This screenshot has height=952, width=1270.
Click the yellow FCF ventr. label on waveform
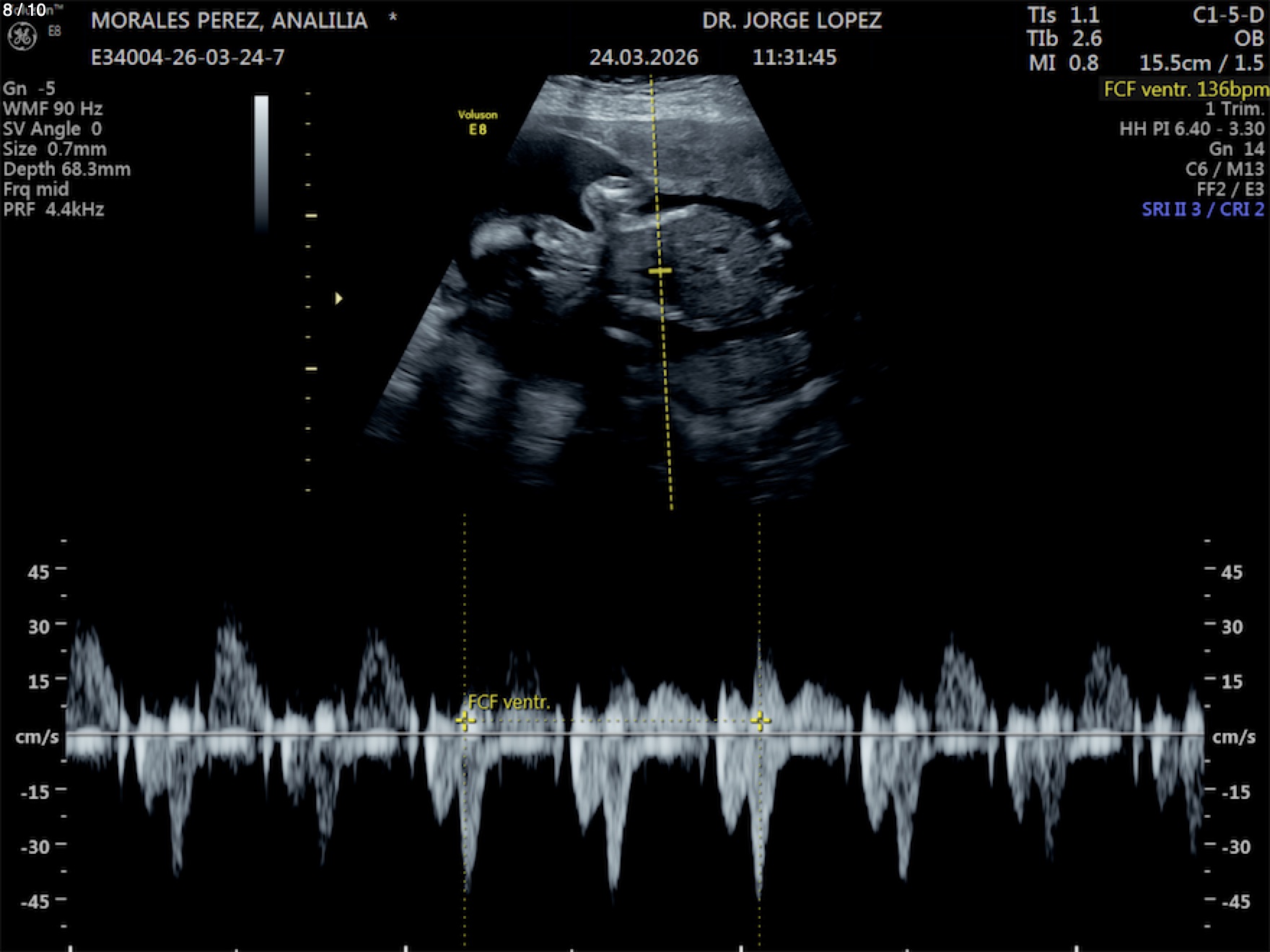509,702
